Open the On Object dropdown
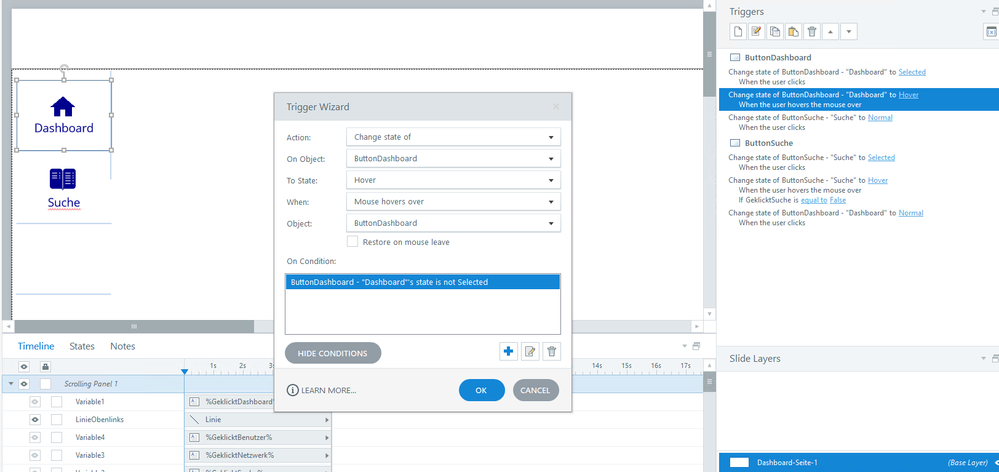The width and height of the screenshot is (999, 472). click(453, 159)
